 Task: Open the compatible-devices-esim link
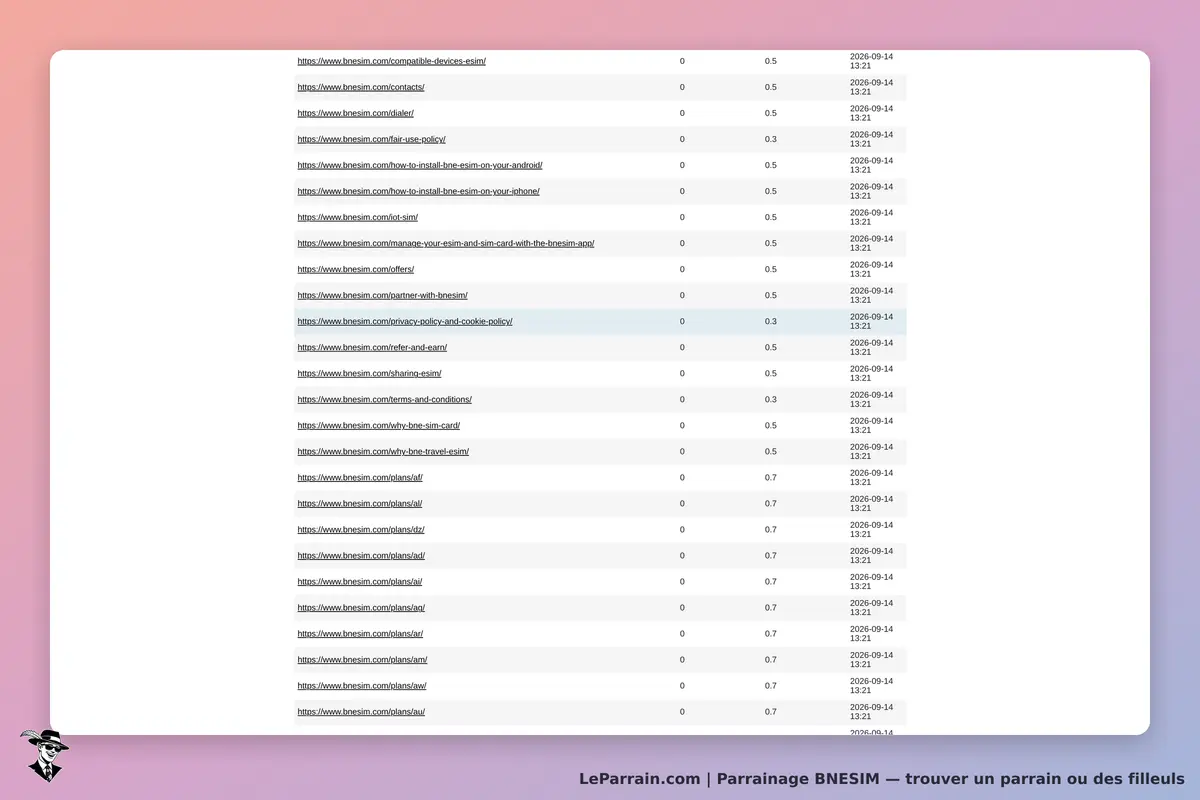tap(392, 61)
